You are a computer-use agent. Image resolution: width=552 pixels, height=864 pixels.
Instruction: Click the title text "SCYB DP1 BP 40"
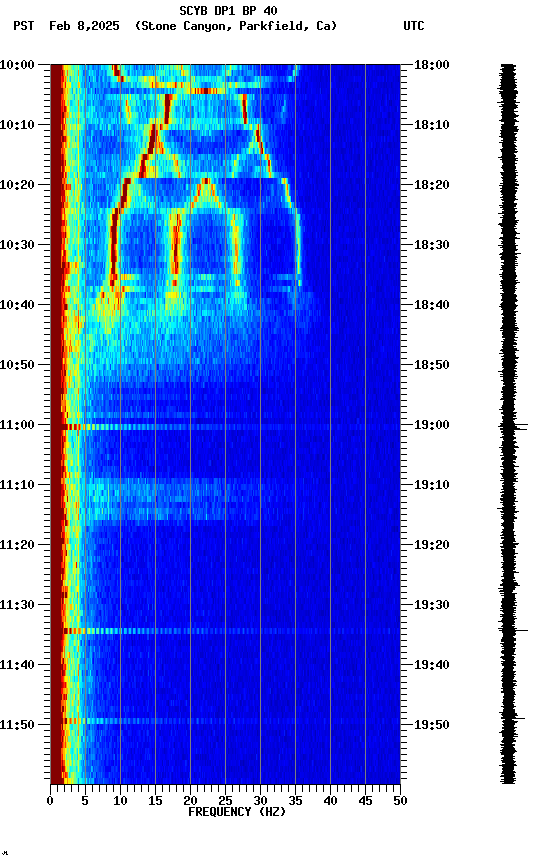(228, 10)
